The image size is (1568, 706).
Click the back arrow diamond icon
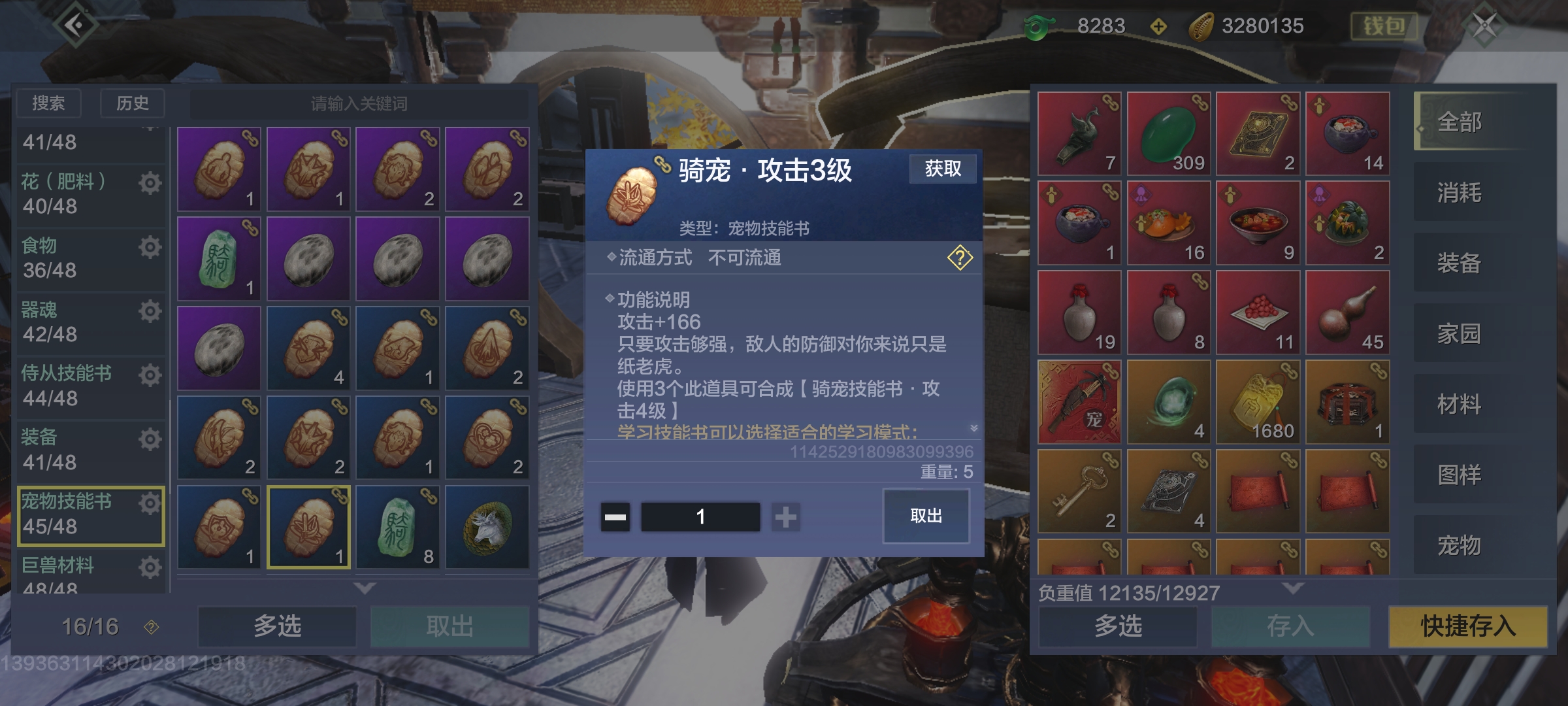click(76, 25)
